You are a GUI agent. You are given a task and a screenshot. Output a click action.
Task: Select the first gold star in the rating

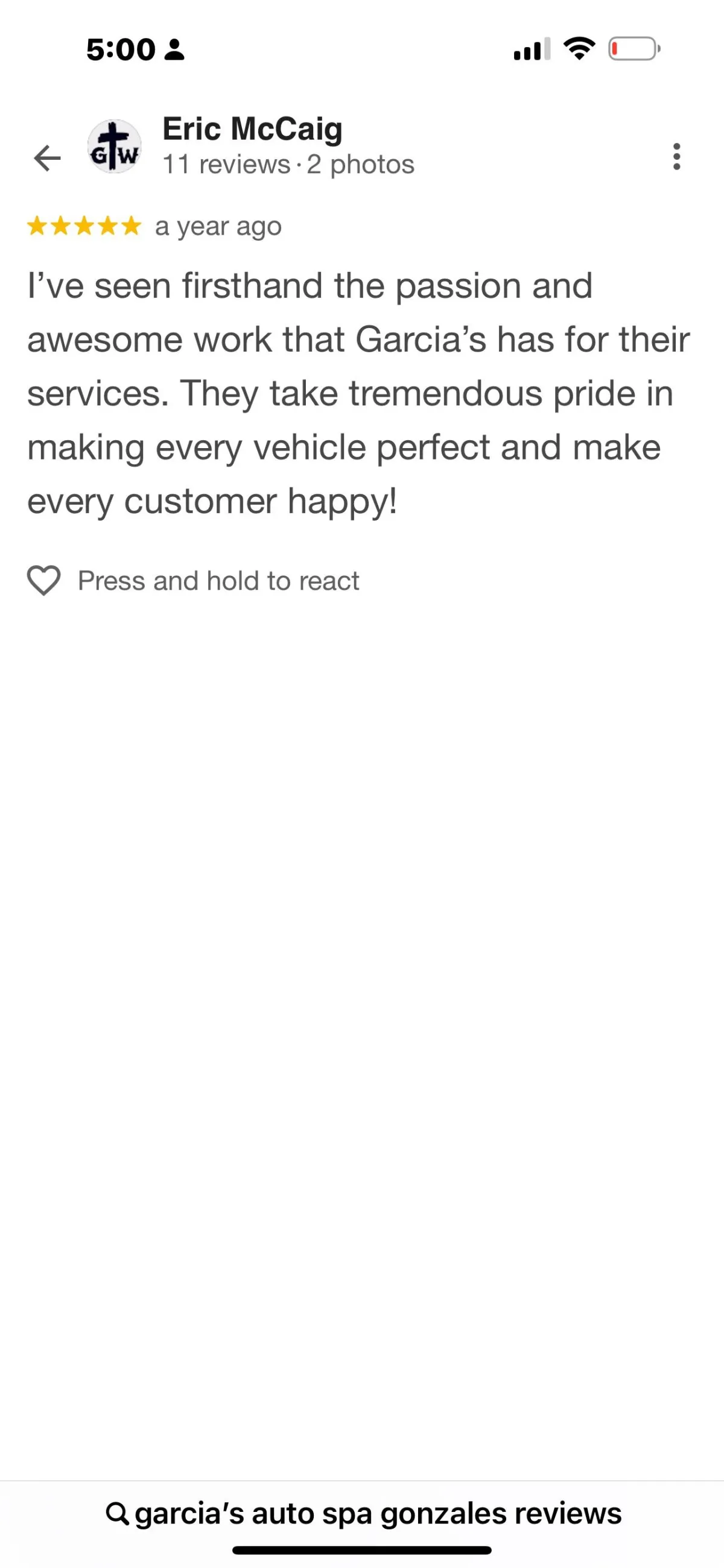tap(37, 226)
